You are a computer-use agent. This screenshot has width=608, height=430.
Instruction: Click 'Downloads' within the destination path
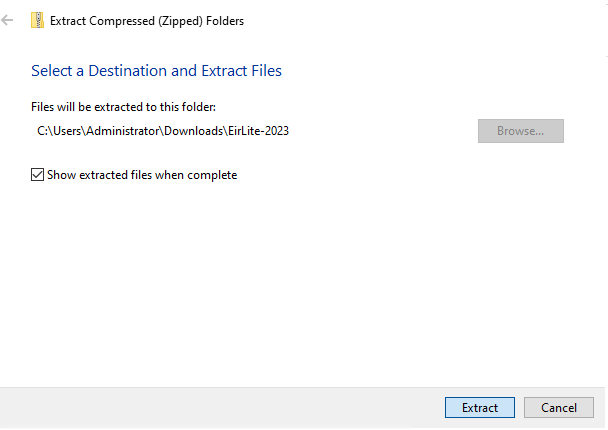click(193, 131)
